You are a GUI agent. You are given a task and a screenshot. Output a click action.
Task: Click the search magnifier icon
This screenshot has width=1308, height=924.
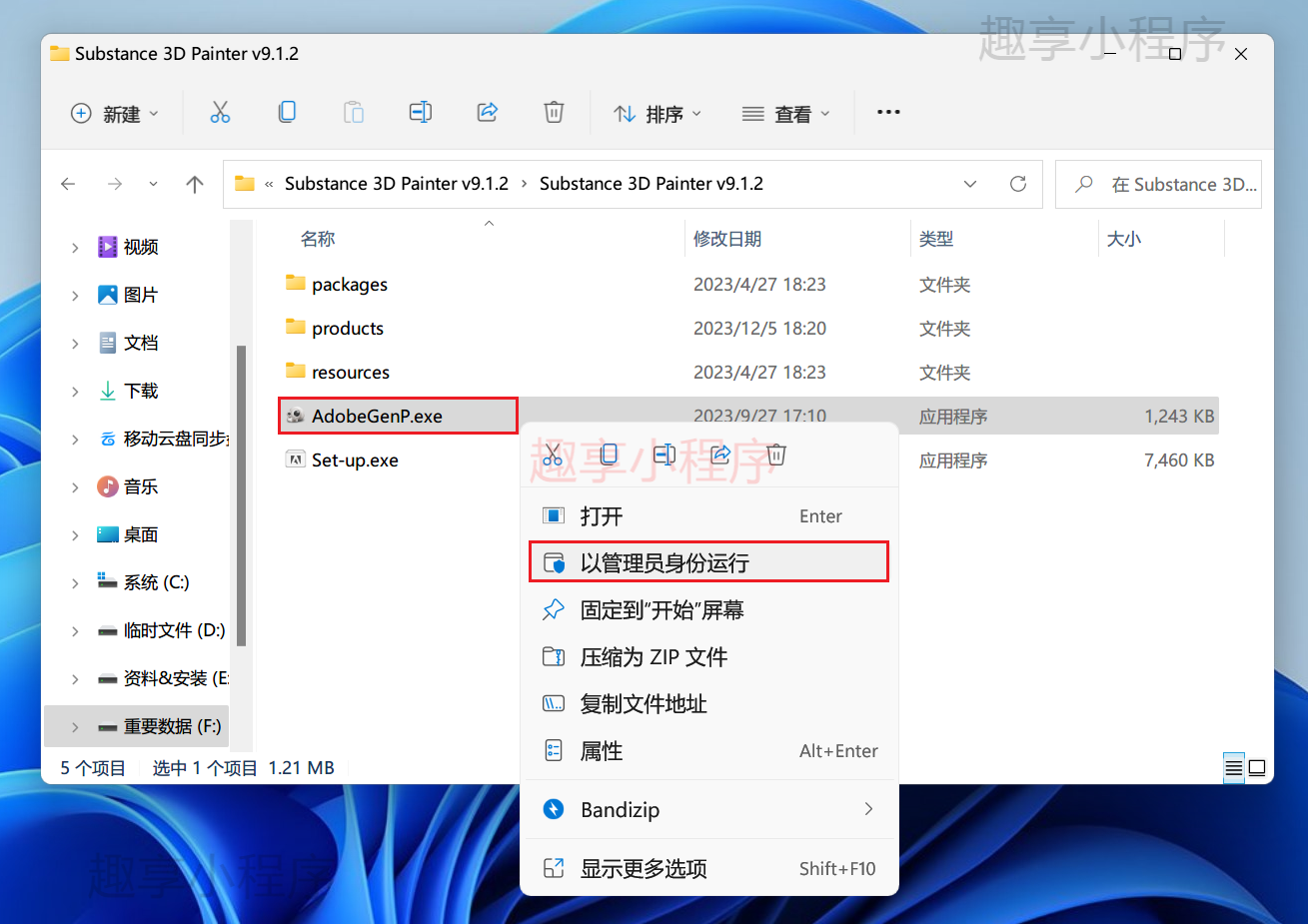point(1084,184)
